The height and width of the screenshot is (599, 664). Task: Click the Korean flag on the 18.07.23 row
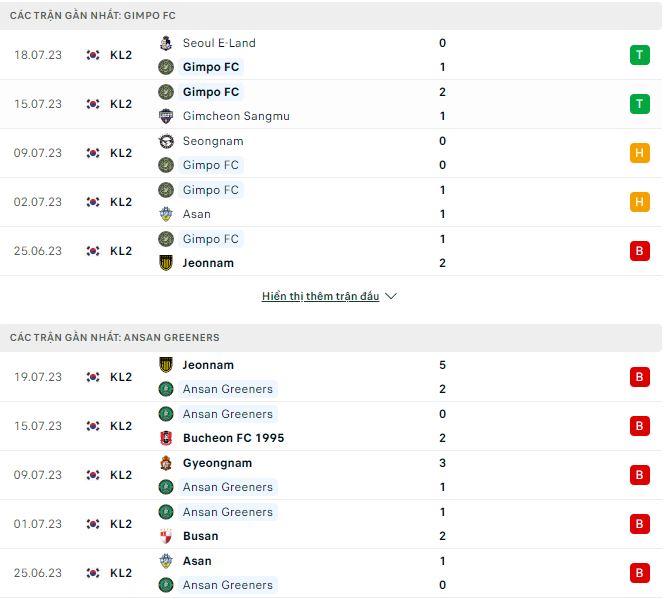(93, 55)
